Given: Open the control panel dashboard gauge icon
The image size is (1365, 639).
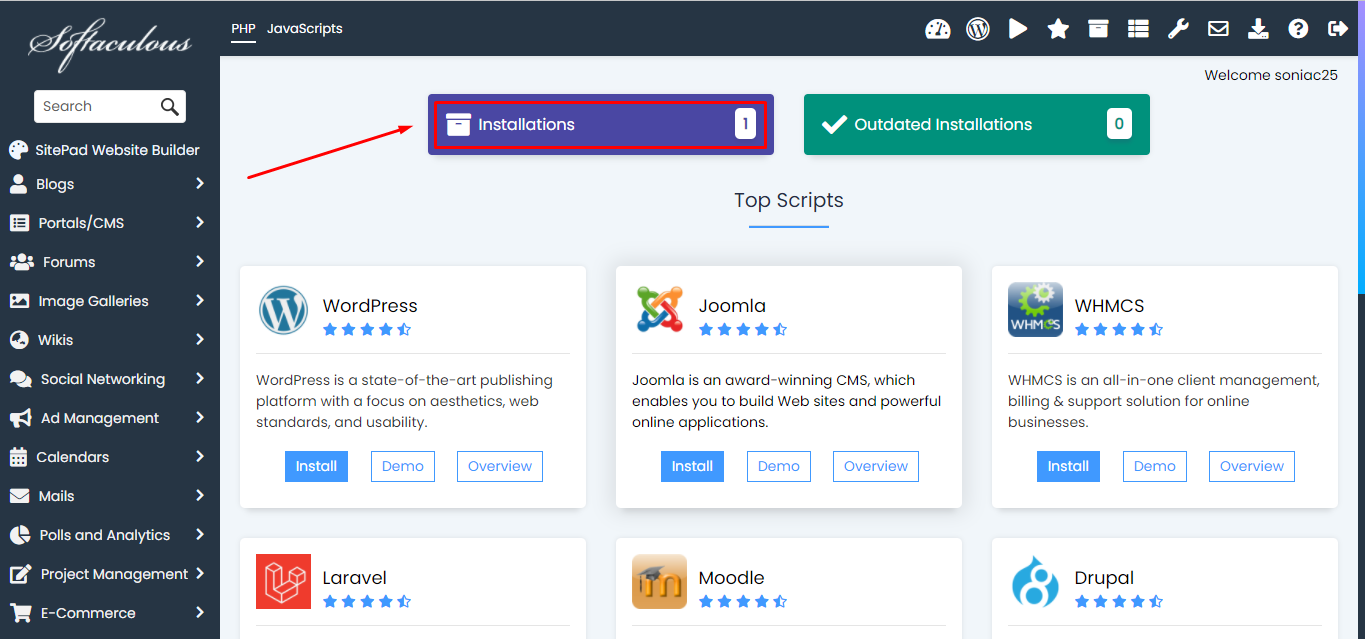Looking at the screenshot, I should point(937,29).
